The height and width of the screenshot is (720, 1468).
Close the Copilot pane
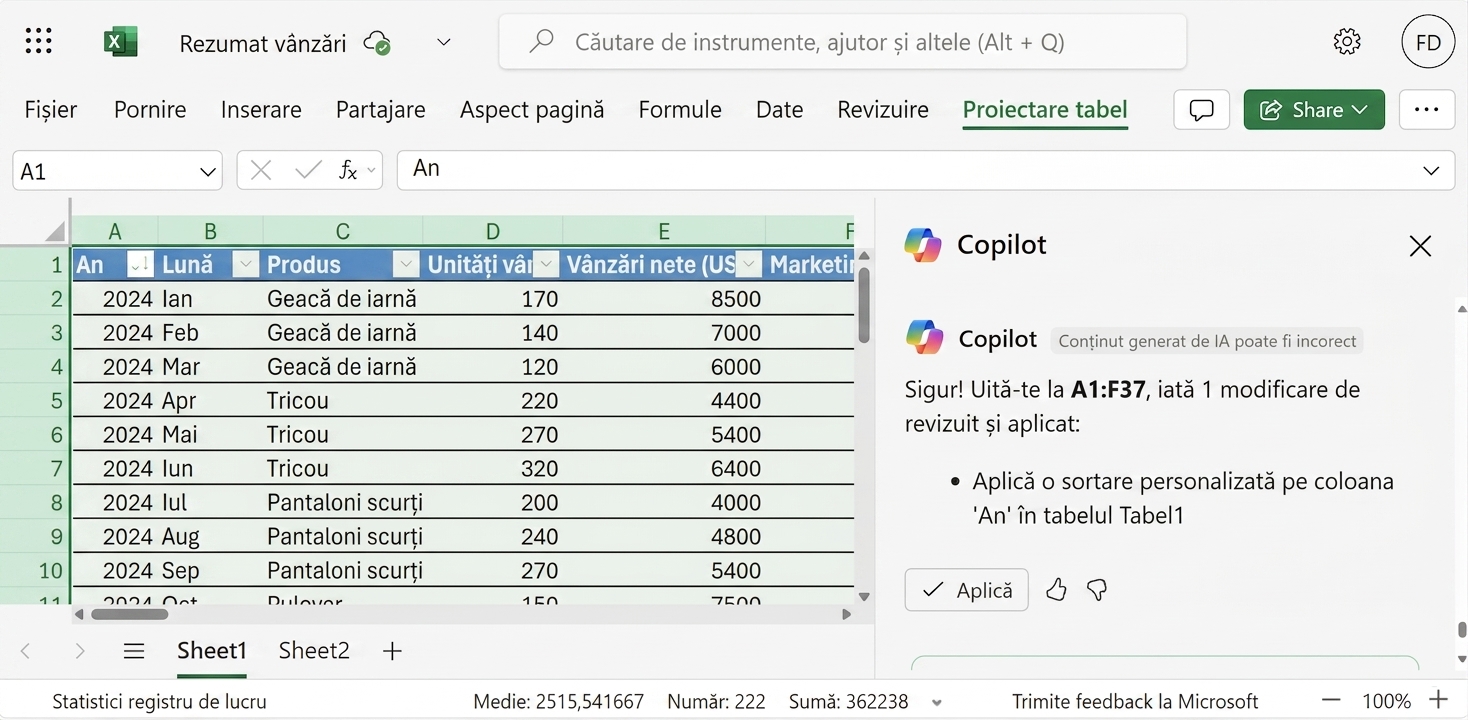[1420, 246]
